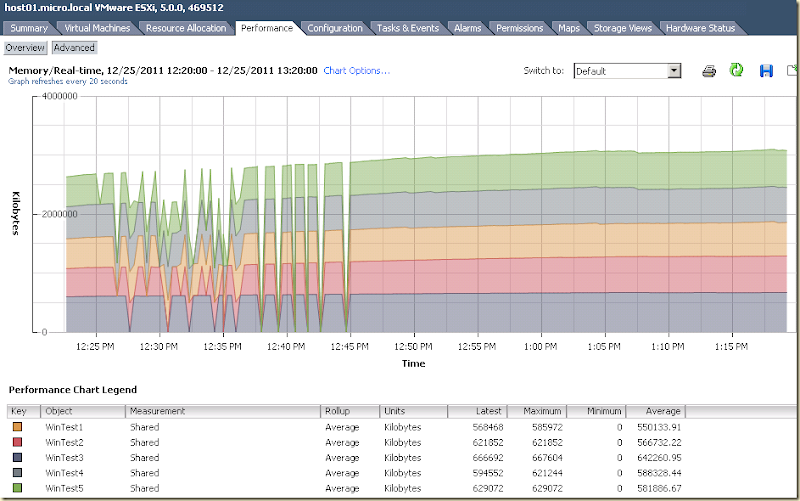Open the Summary tab

point(29,28)
